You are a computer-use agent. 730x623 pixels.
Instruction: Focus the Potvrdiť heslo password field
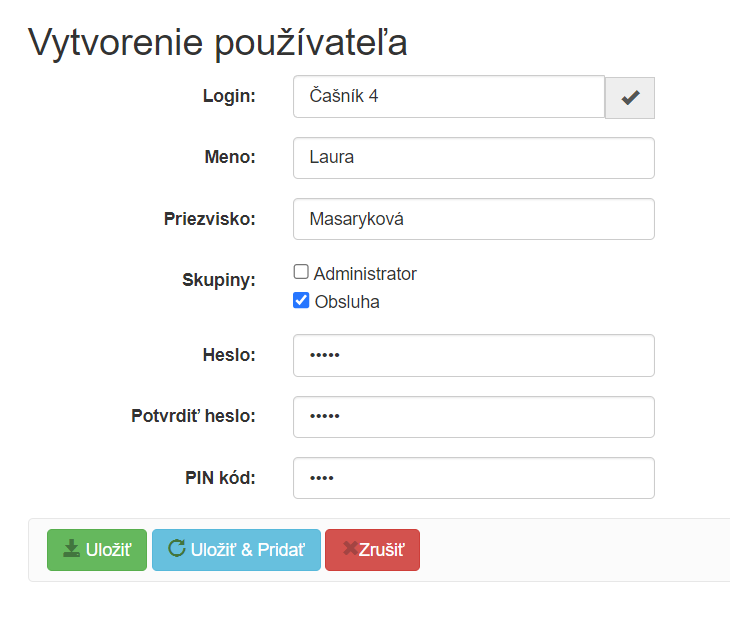click(x=473, y=417)
